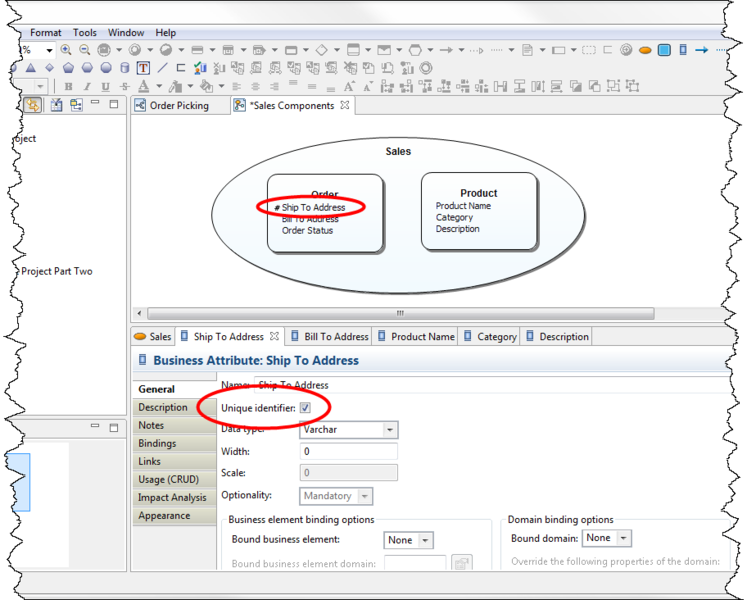This screenshot has height=600, width=747.
Task: Expand the diamond gateway dropdown arrow
Action: (336, 50)
